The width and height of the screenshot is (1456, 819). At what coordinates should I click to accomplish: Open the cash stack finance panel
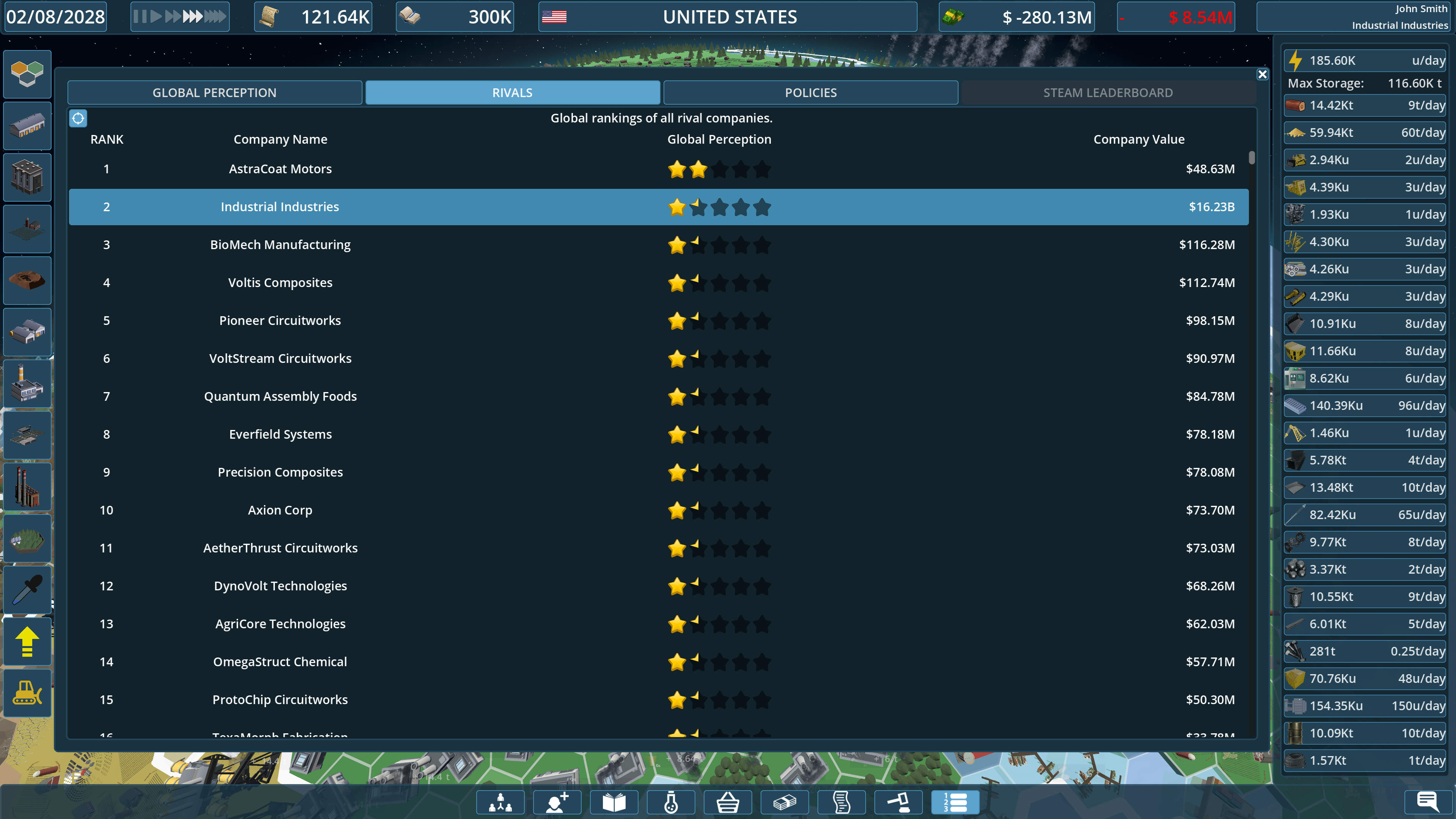coord(784,802)
